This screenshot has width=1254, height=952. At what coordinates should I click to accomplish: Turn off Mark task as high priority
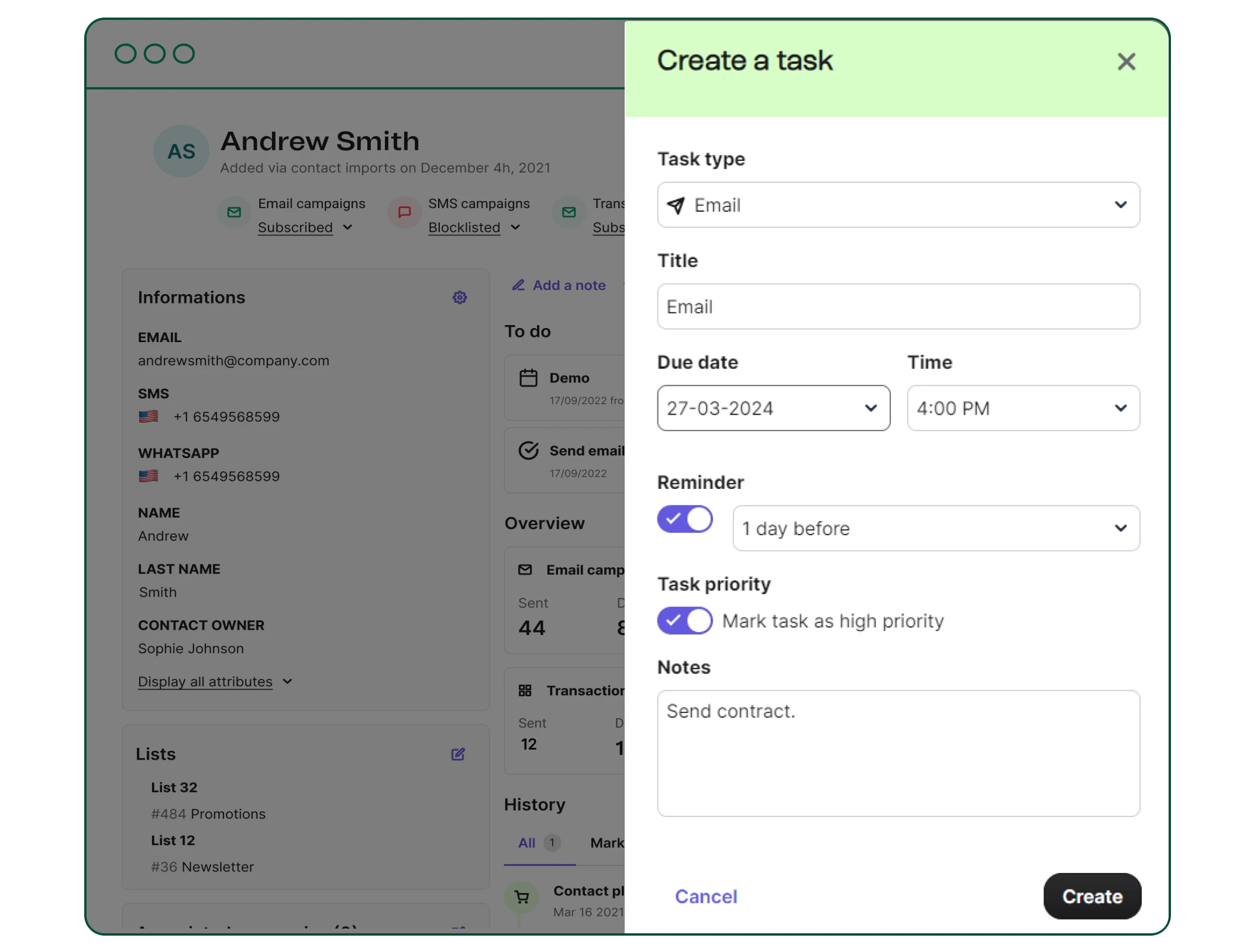tap(685, 621)
